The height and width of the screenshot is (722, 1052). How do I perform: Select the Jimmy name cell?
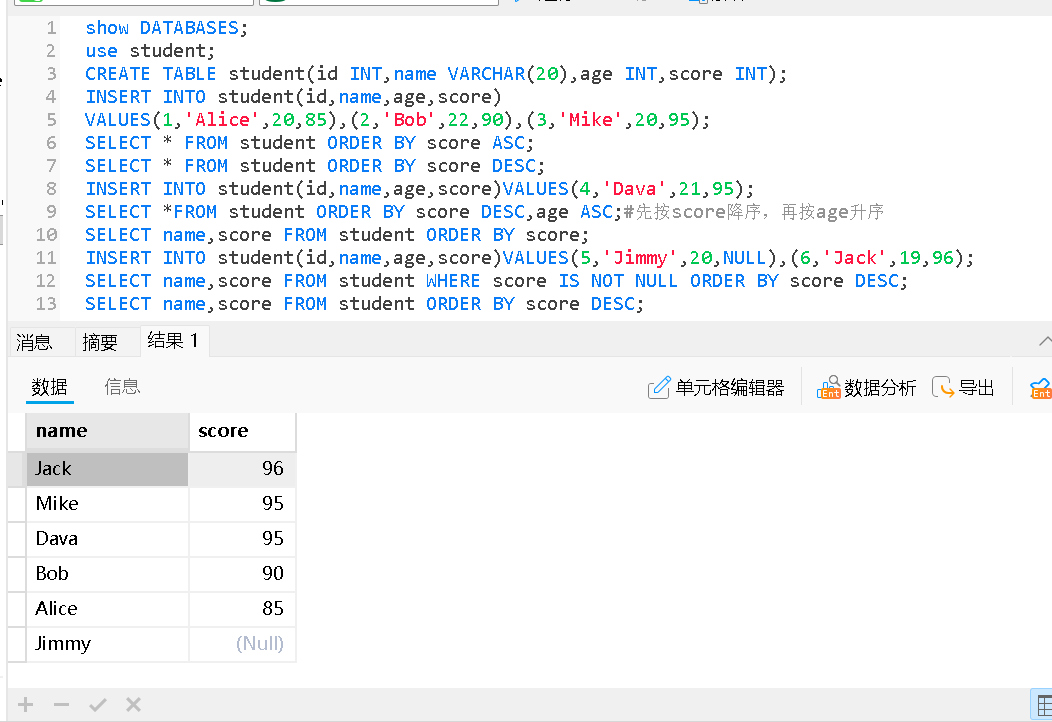coord(107,643)
